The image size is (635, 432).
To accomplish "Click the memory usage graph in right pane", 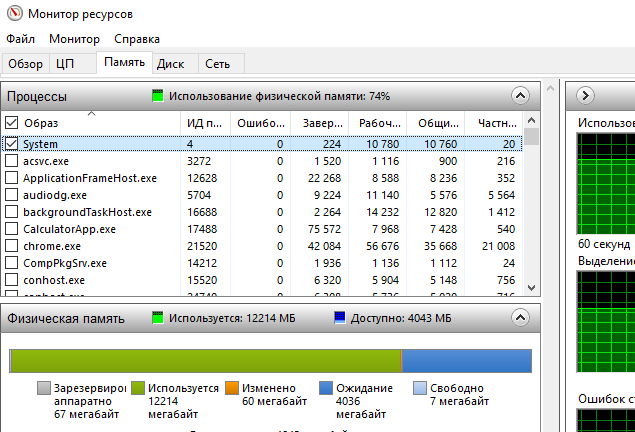I will click(606, 183).
